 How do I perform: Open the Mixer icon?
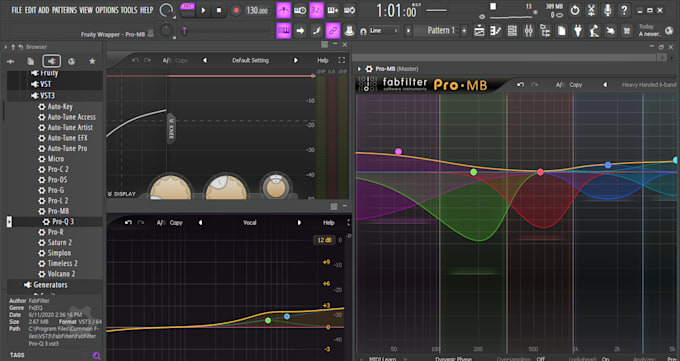529,31
